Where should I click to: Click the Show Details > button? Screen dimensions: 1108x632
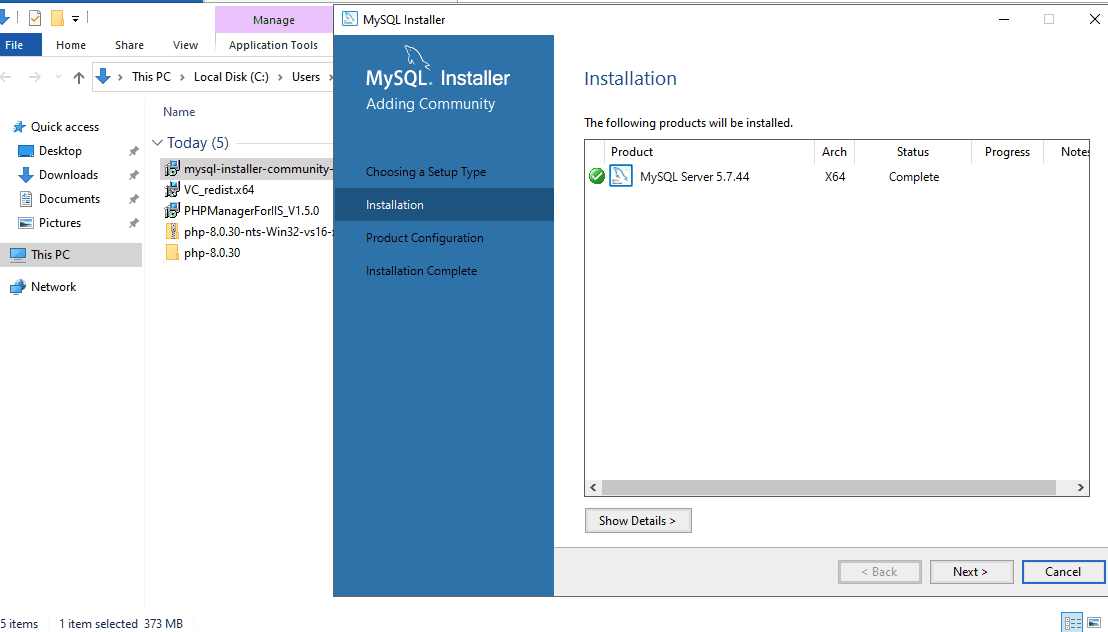pyautogui.click(x=637, y=521)
